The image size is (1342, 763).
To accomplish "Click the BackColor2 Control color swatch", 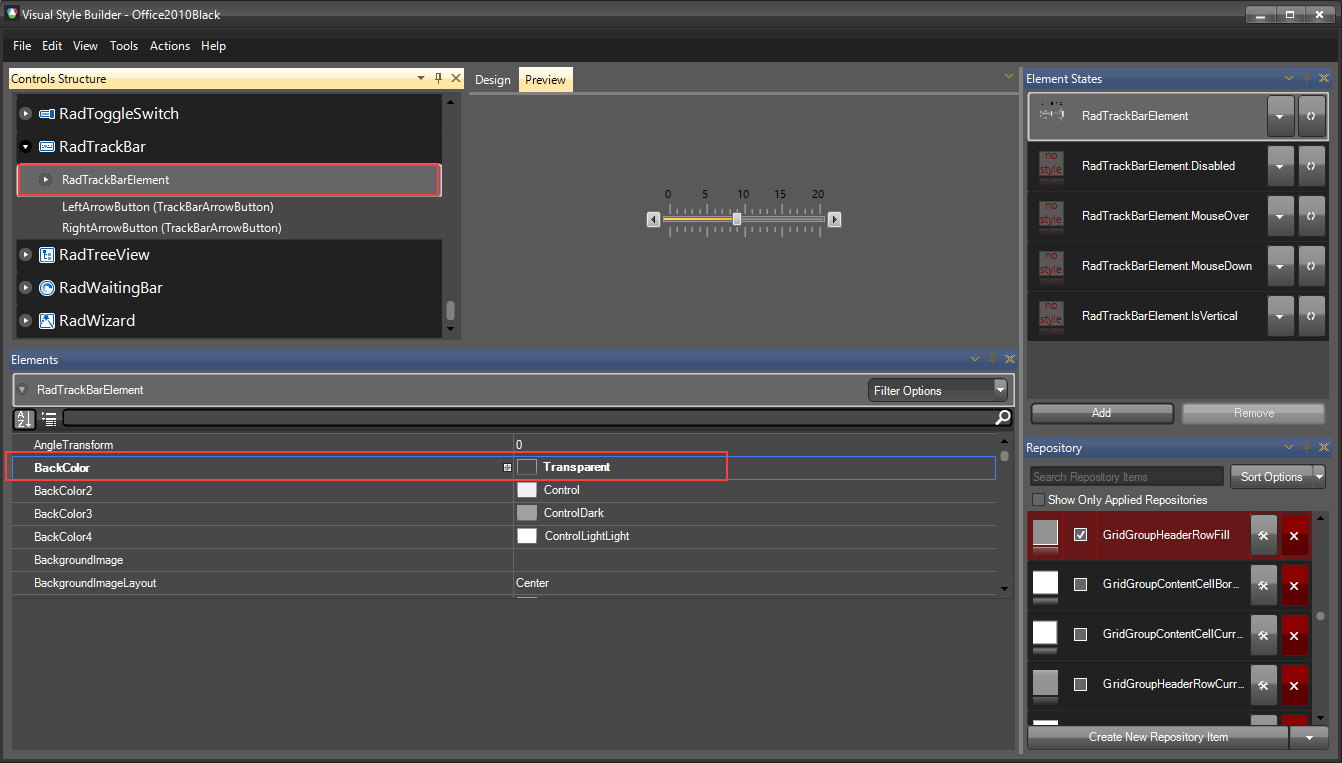I will click(527, 490).
